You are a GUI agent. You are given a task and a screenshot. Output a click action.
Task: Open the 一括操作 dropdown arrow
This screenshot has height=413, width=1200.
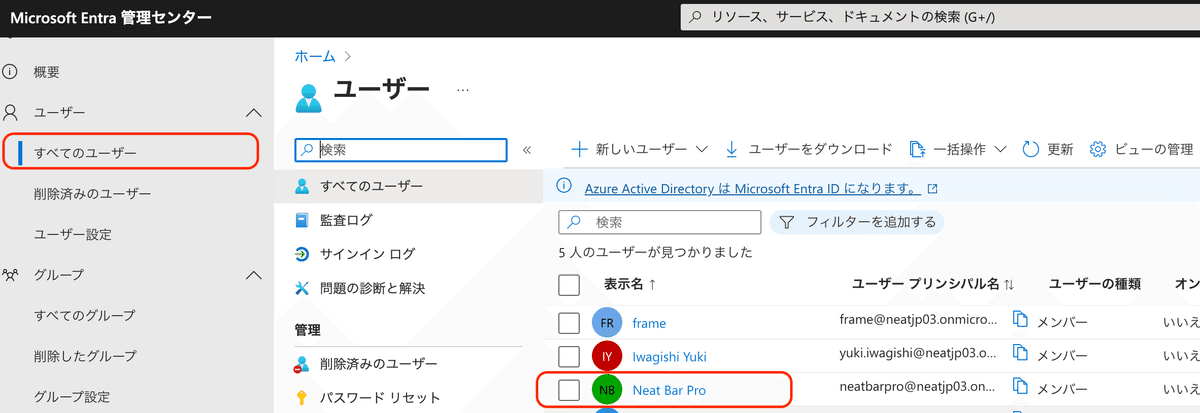point(1001,150)
